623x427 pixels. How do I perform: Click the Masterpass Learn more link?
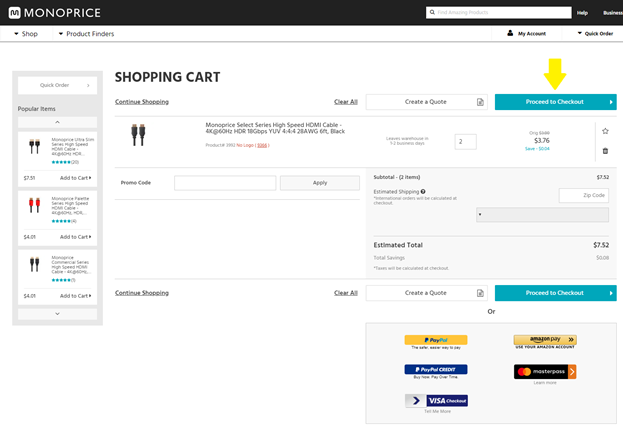545,383
